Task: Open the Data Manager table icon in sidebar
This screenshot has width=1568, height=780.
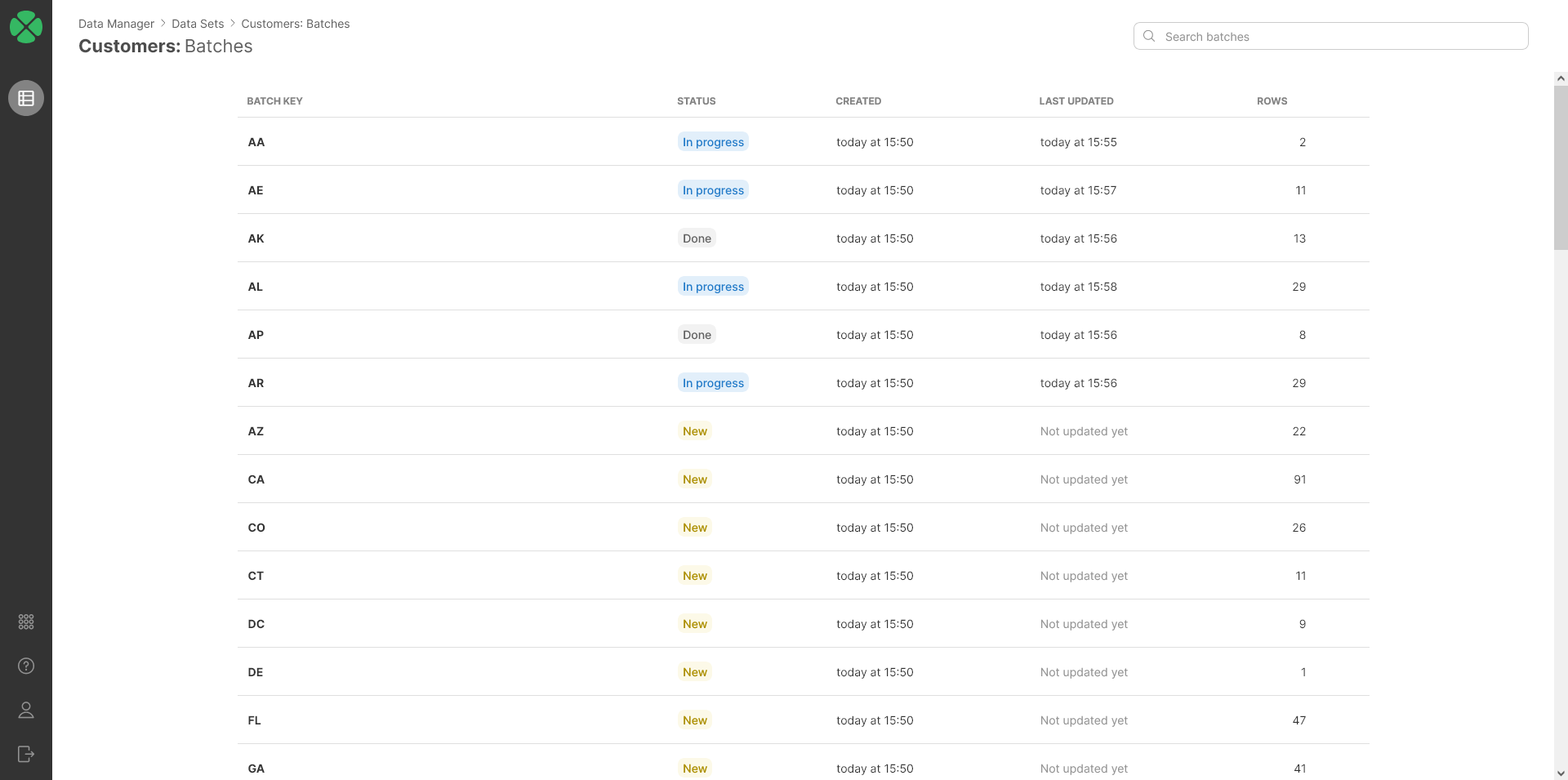Action: click(x=26, y=98)
